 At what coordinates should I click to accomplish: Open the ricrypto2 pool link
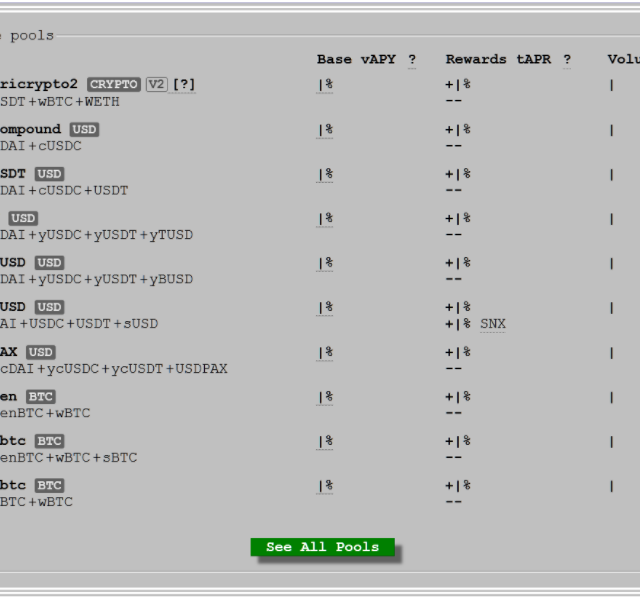pos(39,84)
